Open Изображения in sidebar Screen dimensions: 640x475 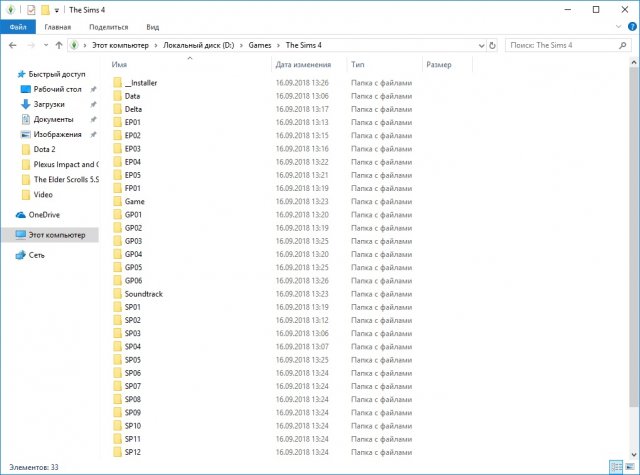tap(57, 134)
